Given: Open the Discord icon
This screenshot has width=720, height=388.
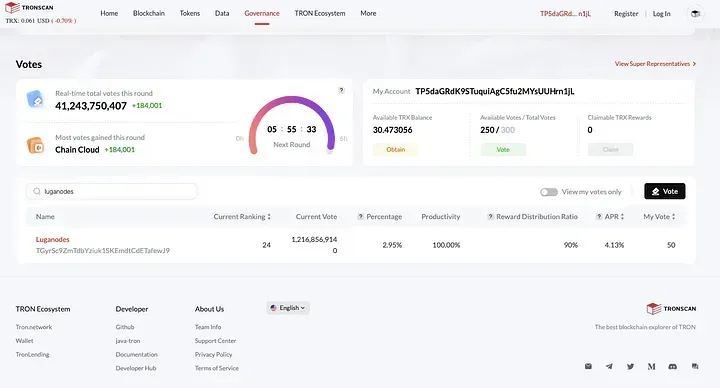Looking at the screenshot, I should [x=673, y=366].
